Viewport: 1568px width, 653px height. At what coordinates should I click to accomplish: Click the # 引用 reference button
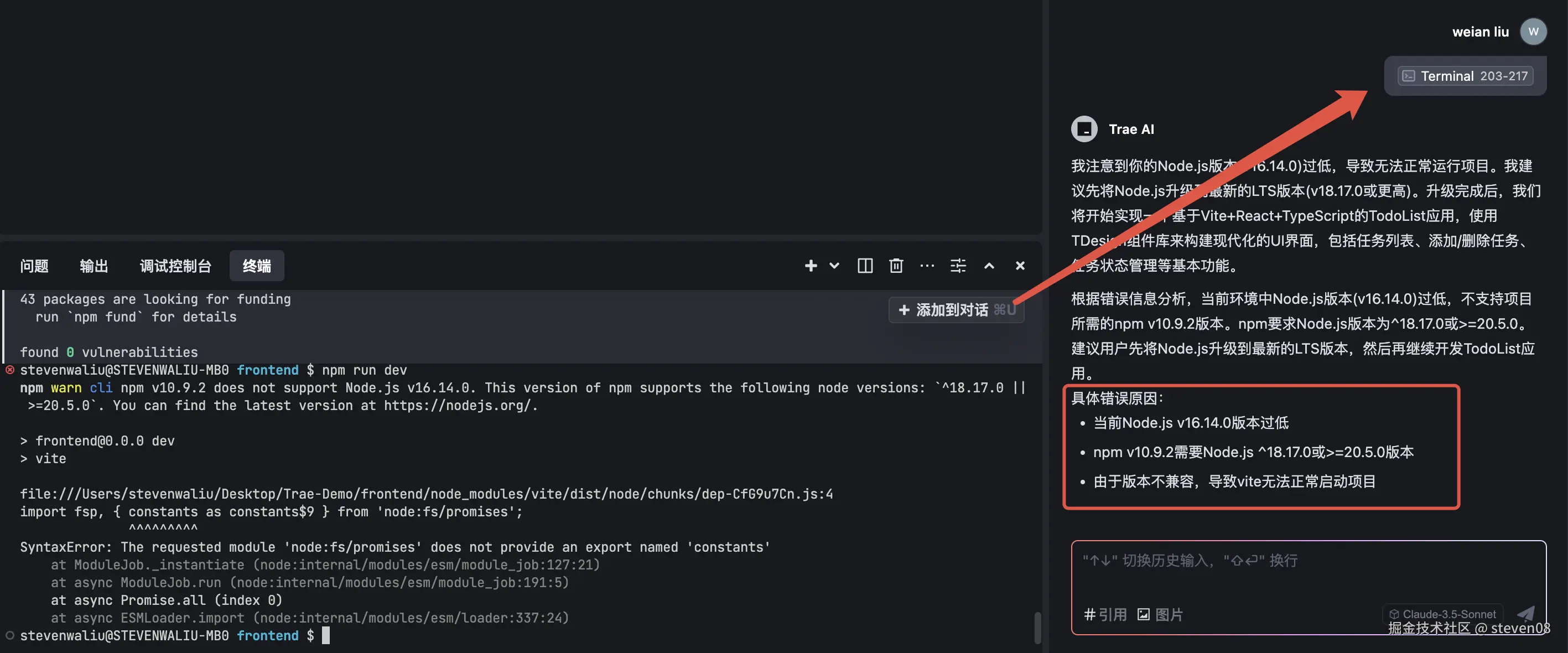[x=1105, y=615]
